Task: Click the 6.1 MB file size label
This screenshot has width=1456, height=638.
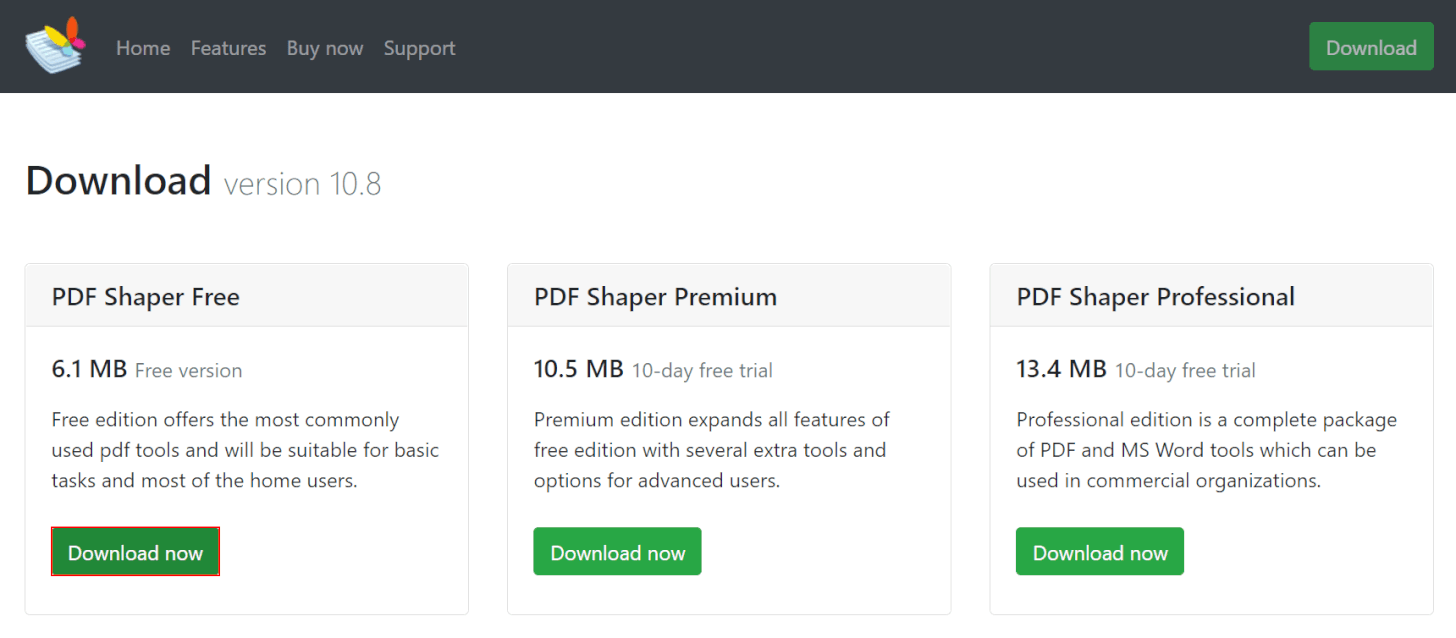Action: coord(89,369)
